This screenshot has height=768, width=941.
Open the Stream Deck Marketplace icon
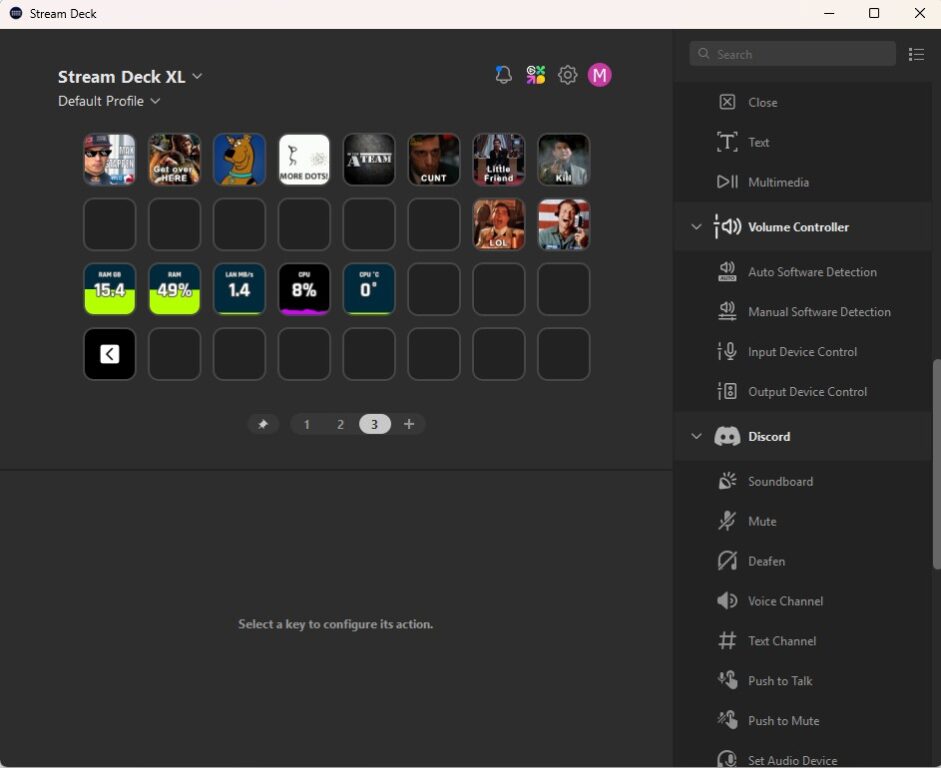click(x=536, y=75)
